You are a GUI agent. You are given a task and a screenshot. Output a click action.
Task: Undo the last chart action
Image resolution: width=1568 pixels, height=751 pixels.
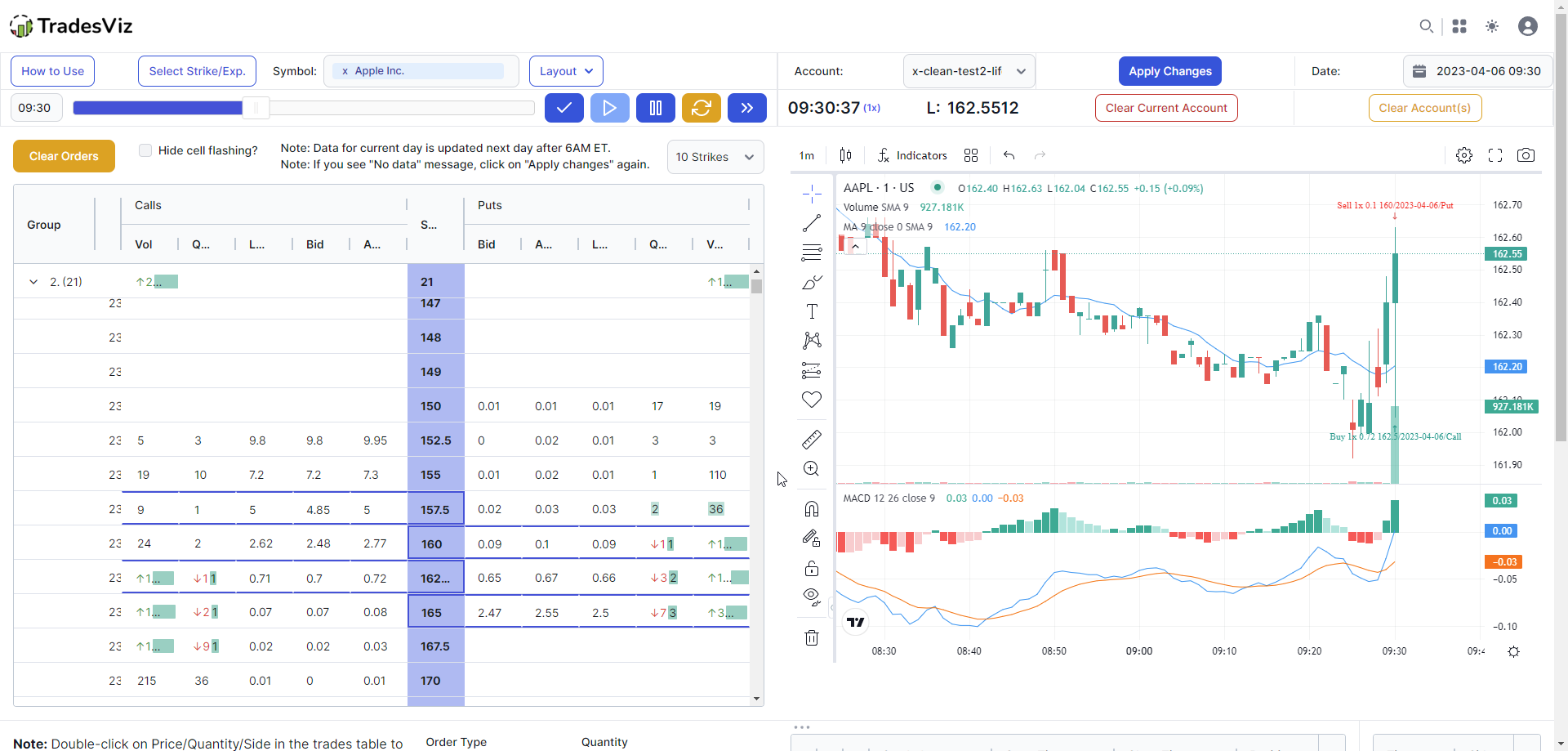click(x=1009, y=155)
